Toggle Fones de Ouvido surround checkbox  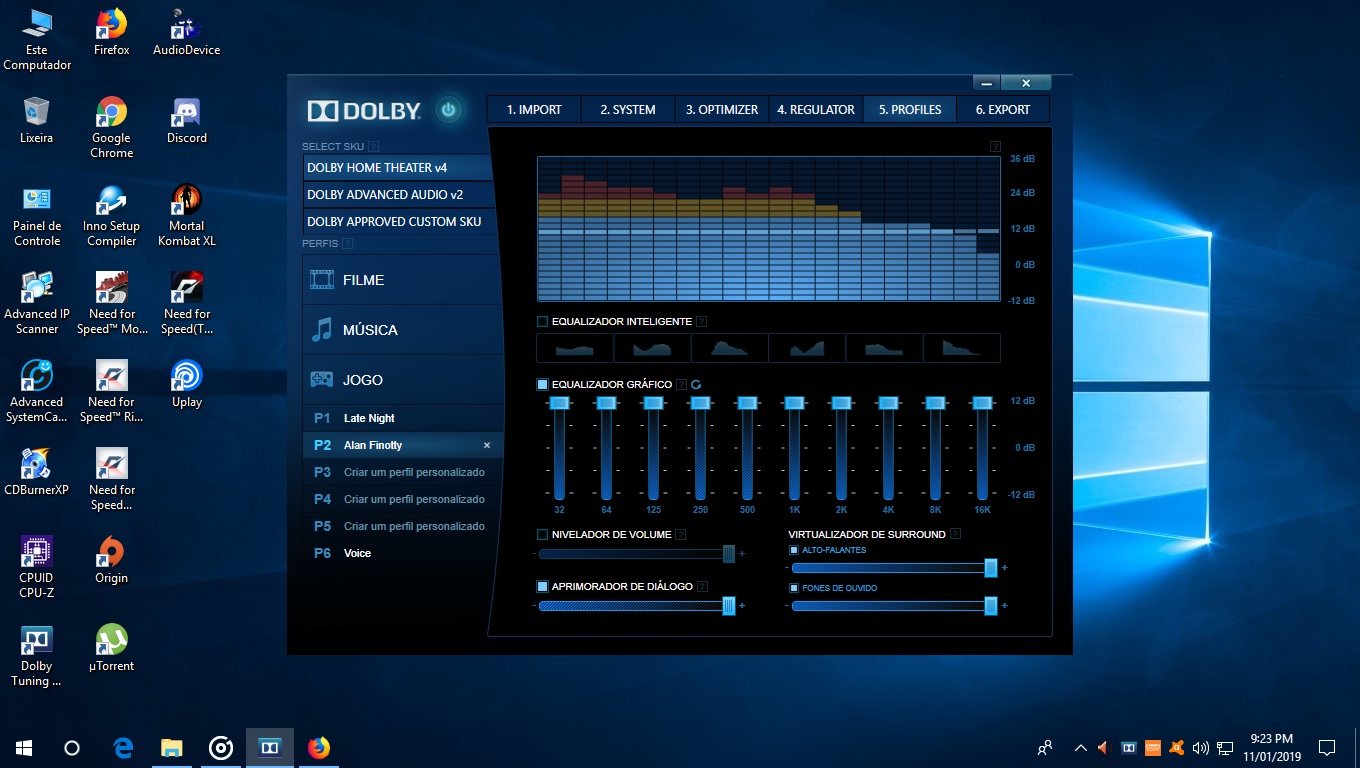coord(794,588)
